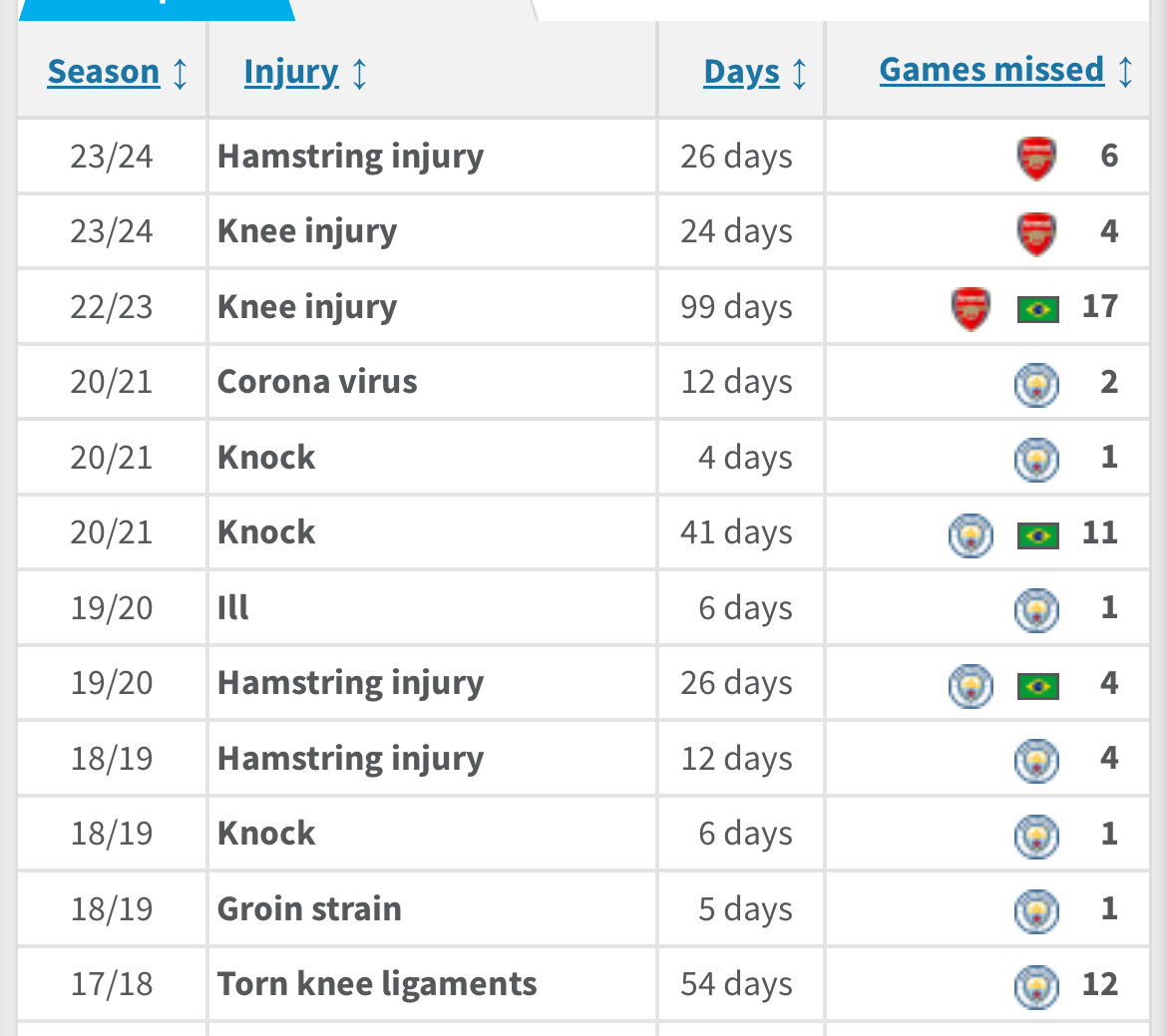Click Arsenal crest in 99-day knee injury row
This screenshot has width=1167, height=1036.
[971, 308]
